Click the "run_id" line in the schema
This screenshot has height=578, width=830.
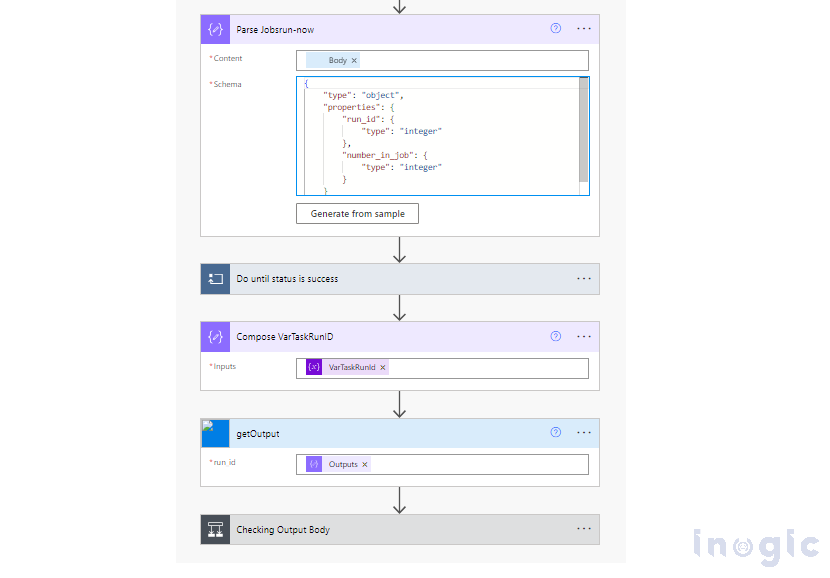(x=368, y=119)
